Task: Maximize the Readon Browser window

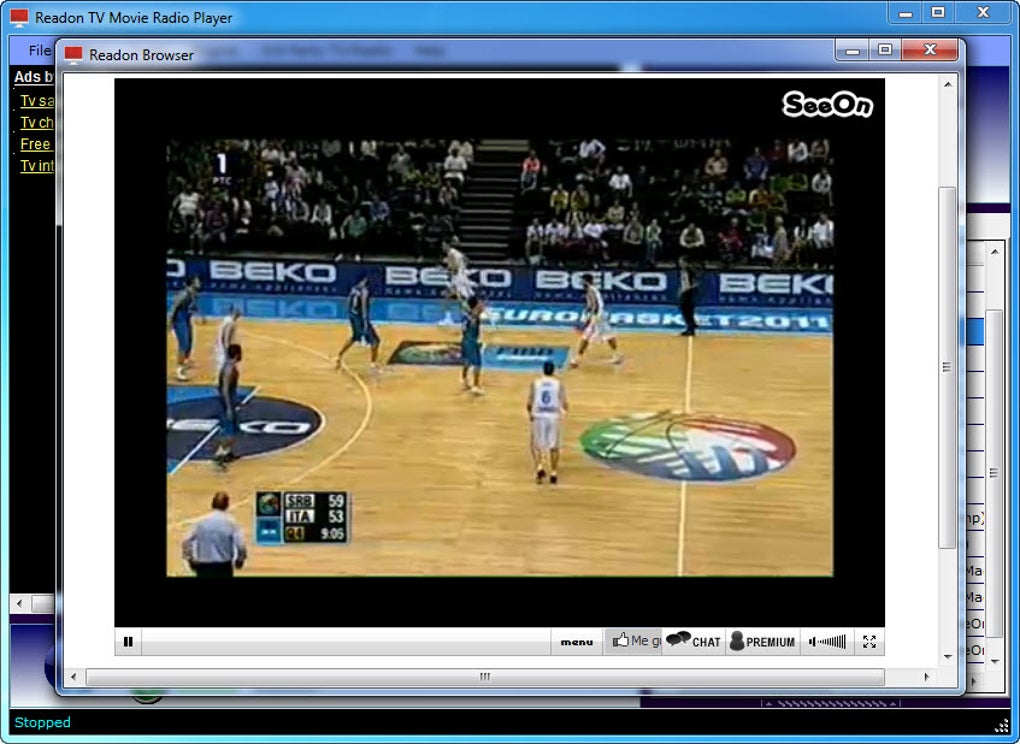Action: [885, 49]
